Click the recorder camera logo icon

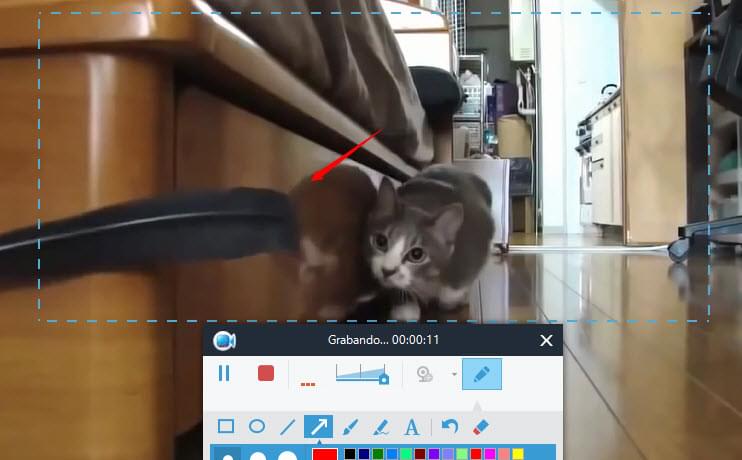[x=224, y=340]
